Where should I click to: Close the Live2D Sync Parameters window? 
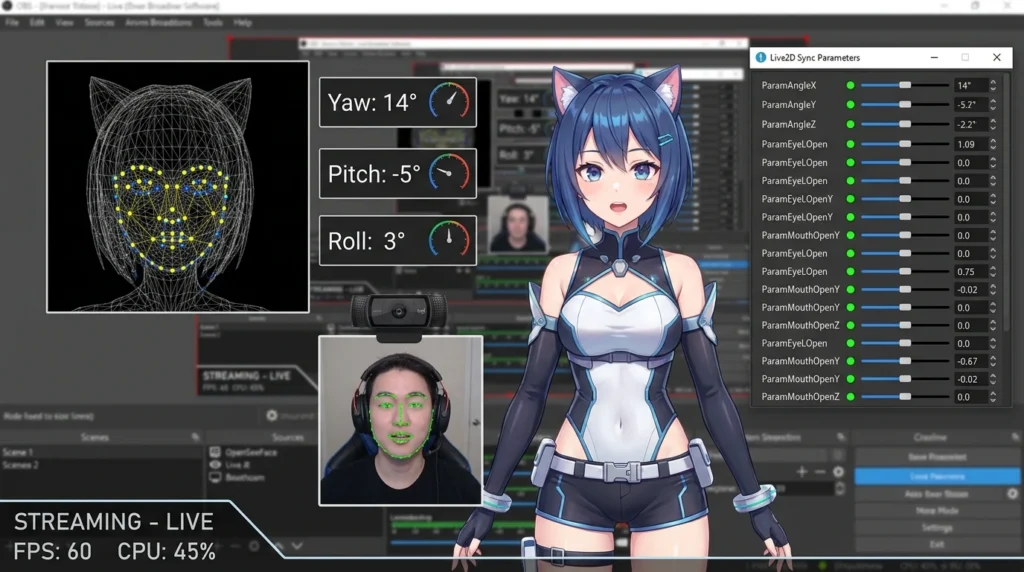997,57
